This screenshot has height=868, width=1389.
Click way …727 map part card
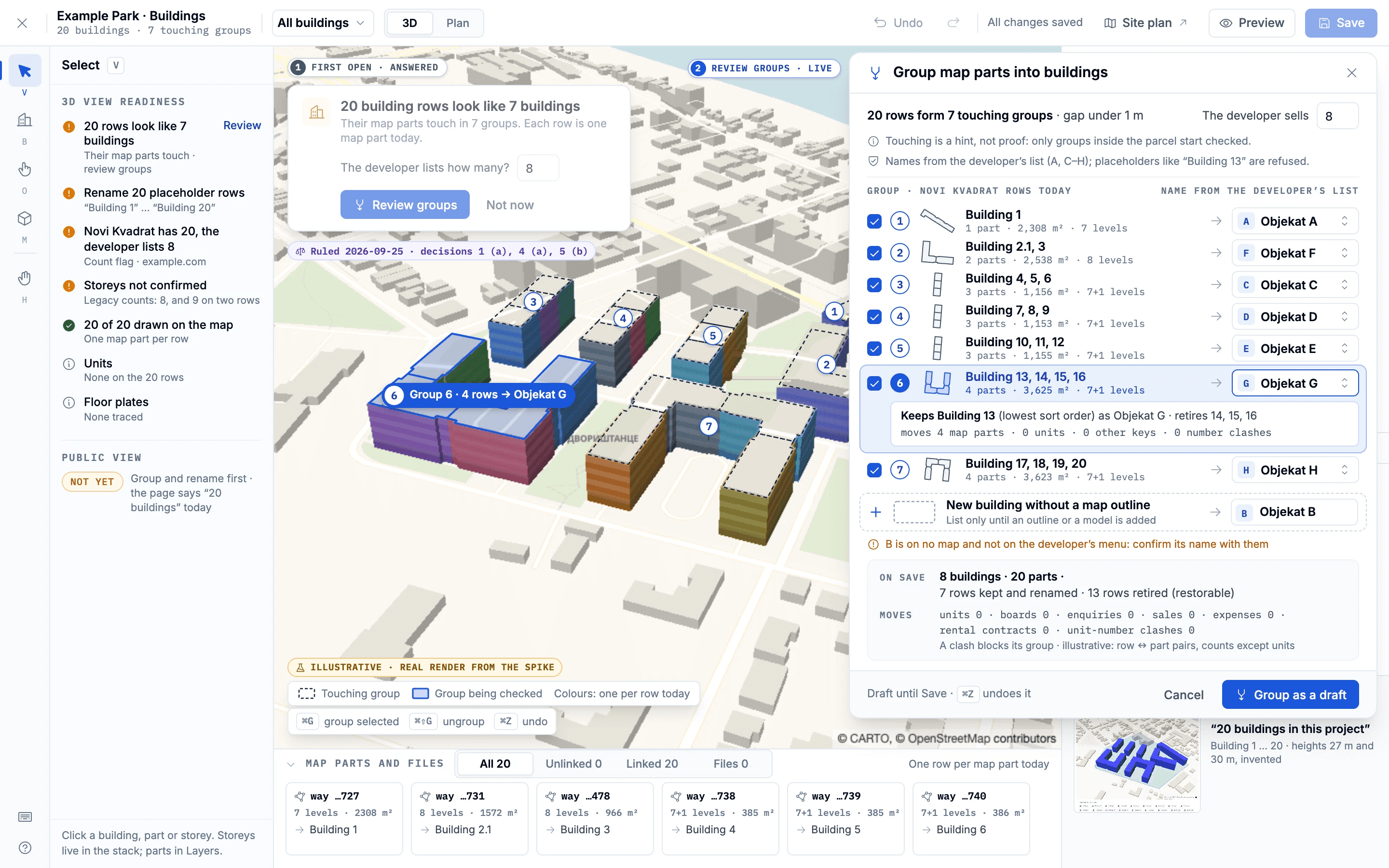(344, 818)
